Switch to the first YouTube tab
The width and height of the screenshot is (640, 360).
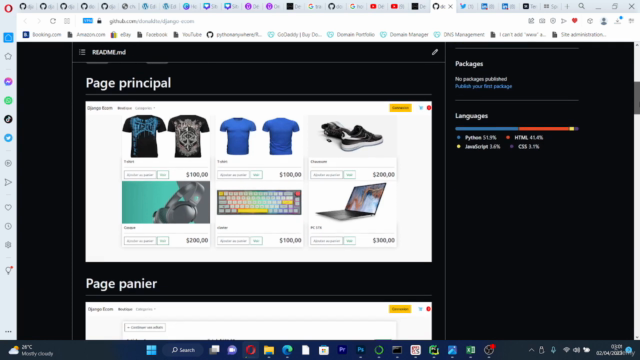[377, 7]
